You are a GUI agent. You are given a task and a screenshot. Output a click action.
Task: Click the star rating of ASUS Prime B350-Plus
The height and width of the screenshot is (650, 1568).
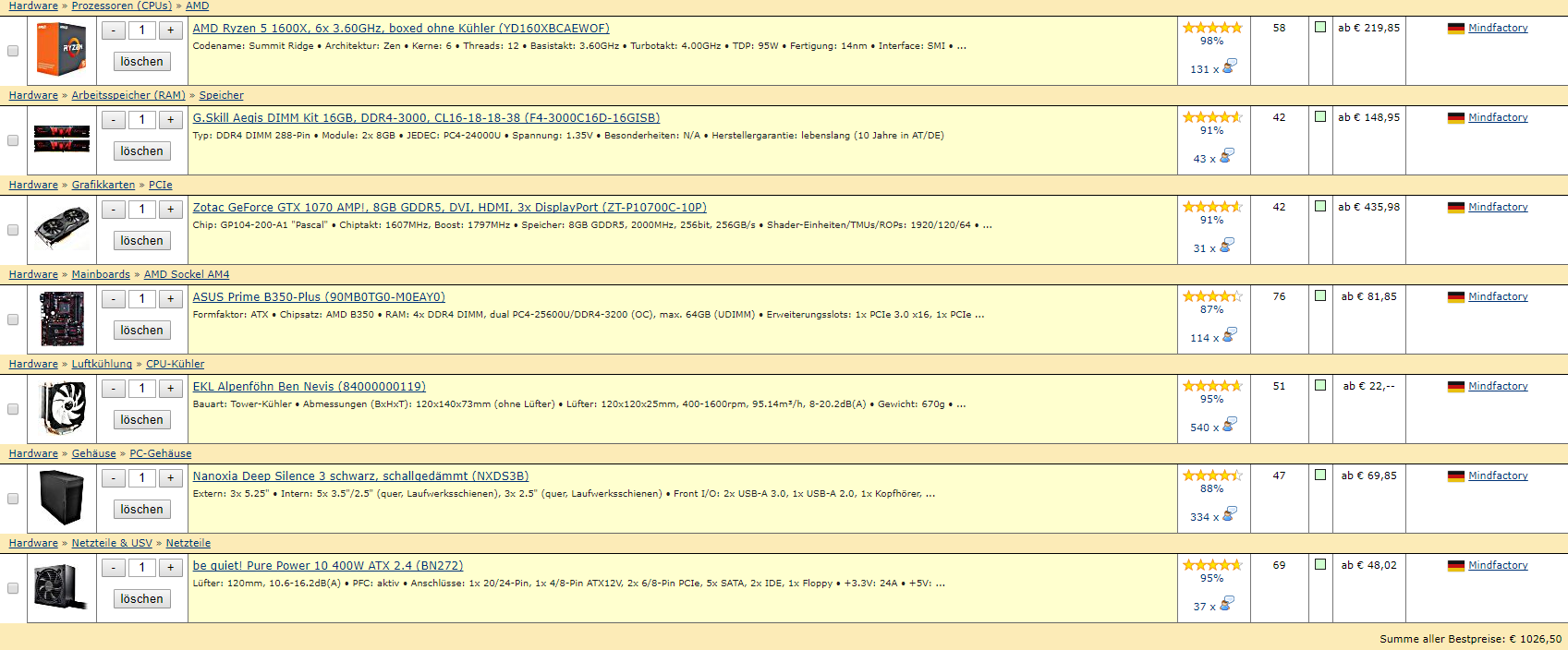1212,296
